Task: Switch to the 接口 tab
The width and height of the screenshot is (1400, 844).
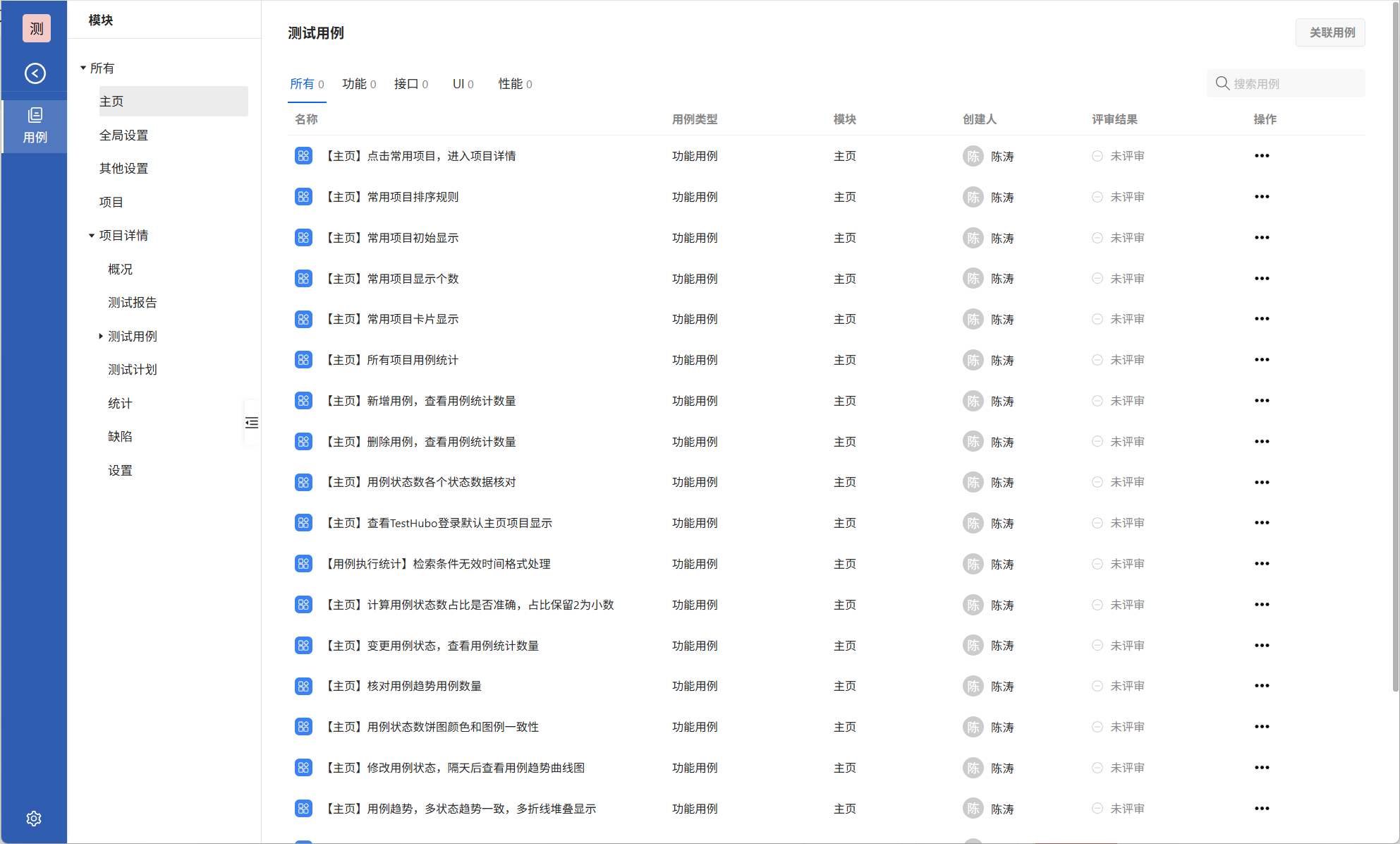Action: pyautogui.click(x=410, y=84)
